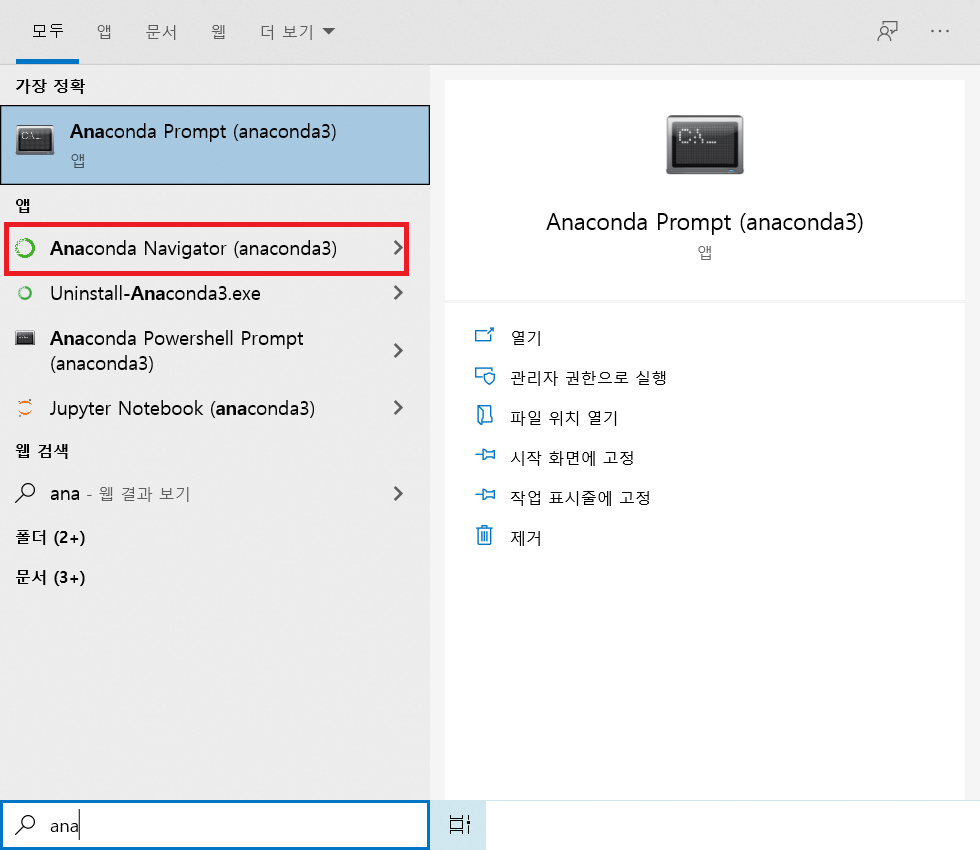Click the Uninstall-Anaconda3 green circle icon

coord(25,293)
